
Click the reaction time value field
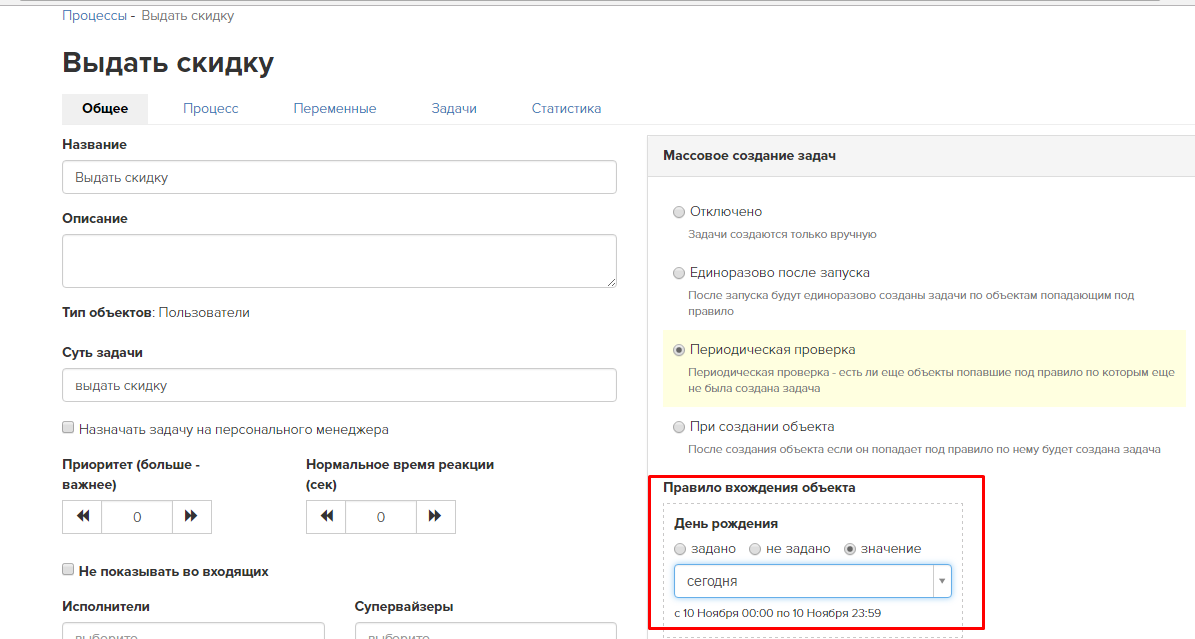381,517
